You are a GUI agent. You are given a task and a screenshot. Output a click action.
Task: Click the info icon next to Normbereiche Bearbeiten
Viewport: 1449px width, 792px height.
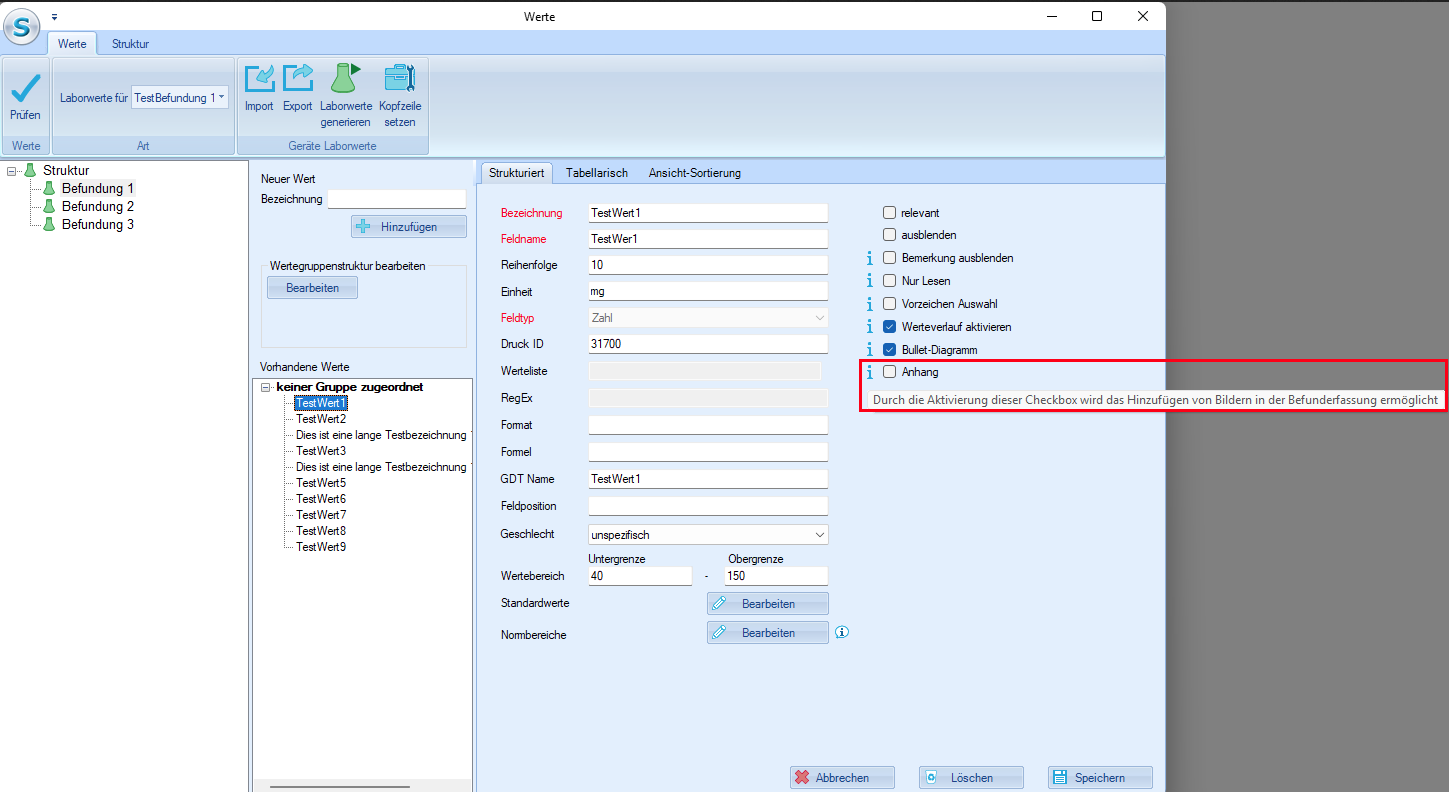click(842, 632)
